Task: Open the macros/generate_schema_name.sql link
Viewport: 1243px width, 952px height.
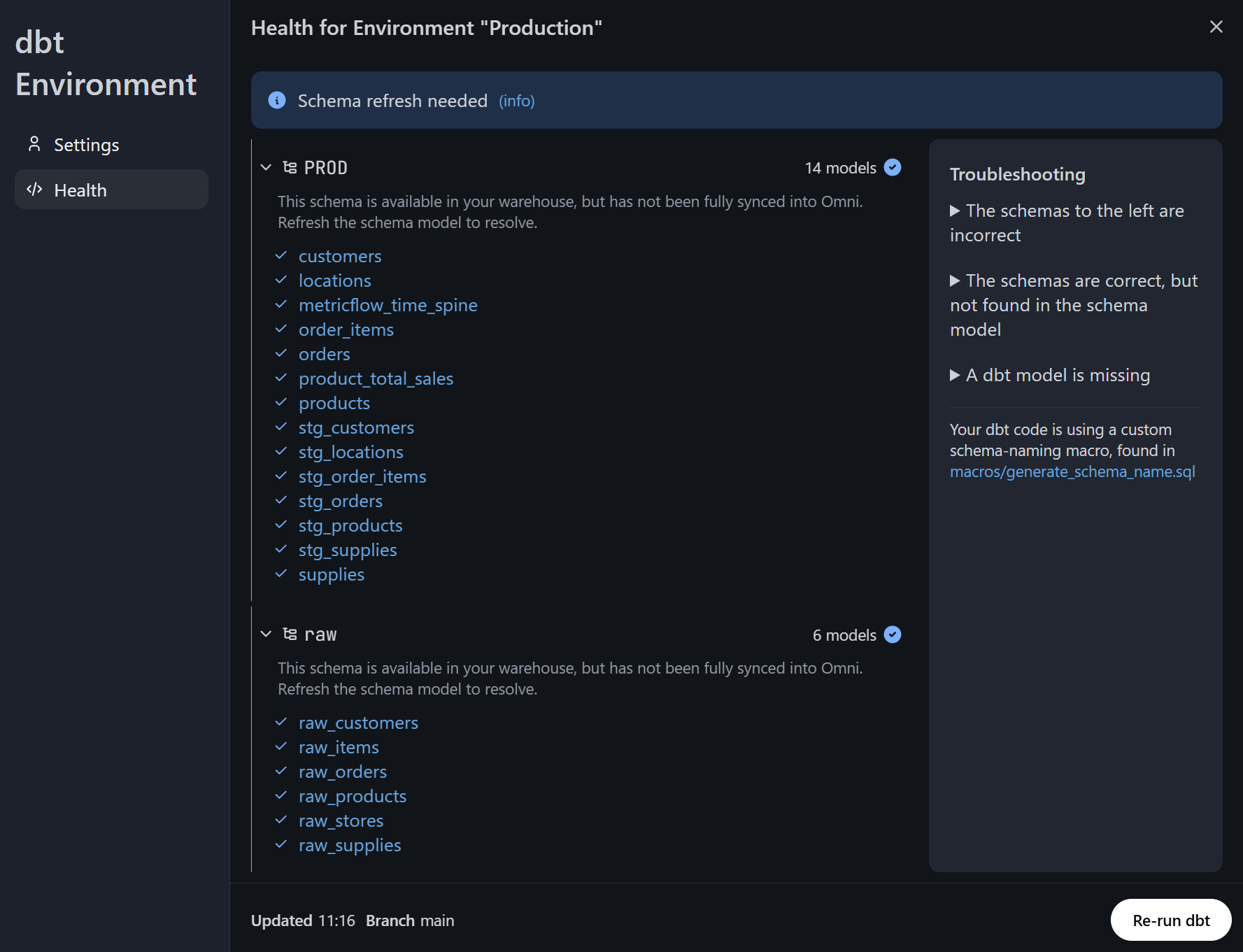Action: [1072, 471]
